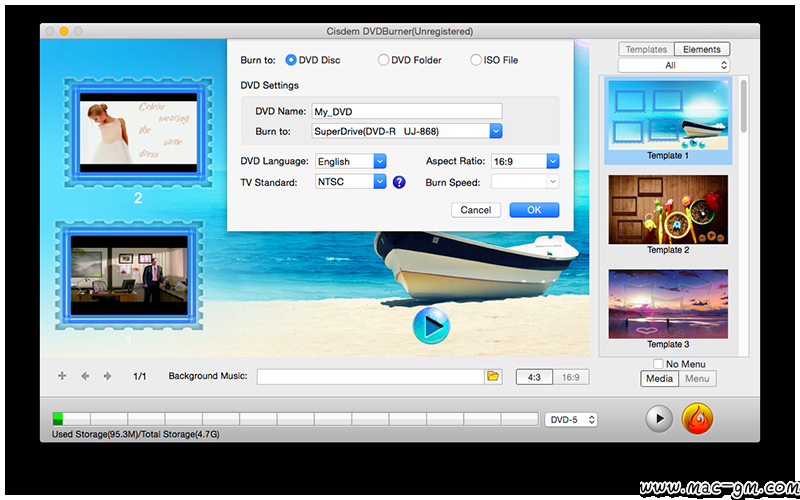800x500 pixels.
Task: Click the 1/1 page indicator text
Action: [x=140, y=377]
